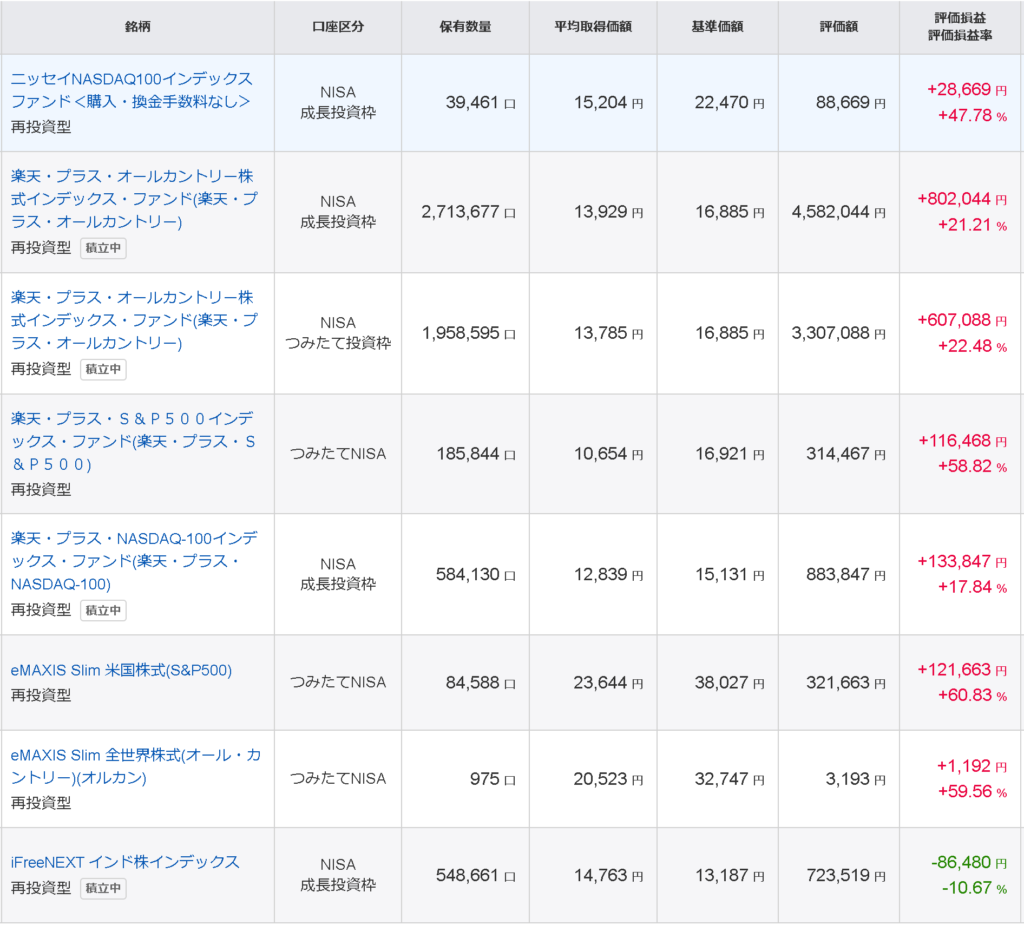This screenshot has width=1024, height=925.
Task: Open ニッセイNASDAQ100インデックスファンド fund link
Action: (131, 90)
